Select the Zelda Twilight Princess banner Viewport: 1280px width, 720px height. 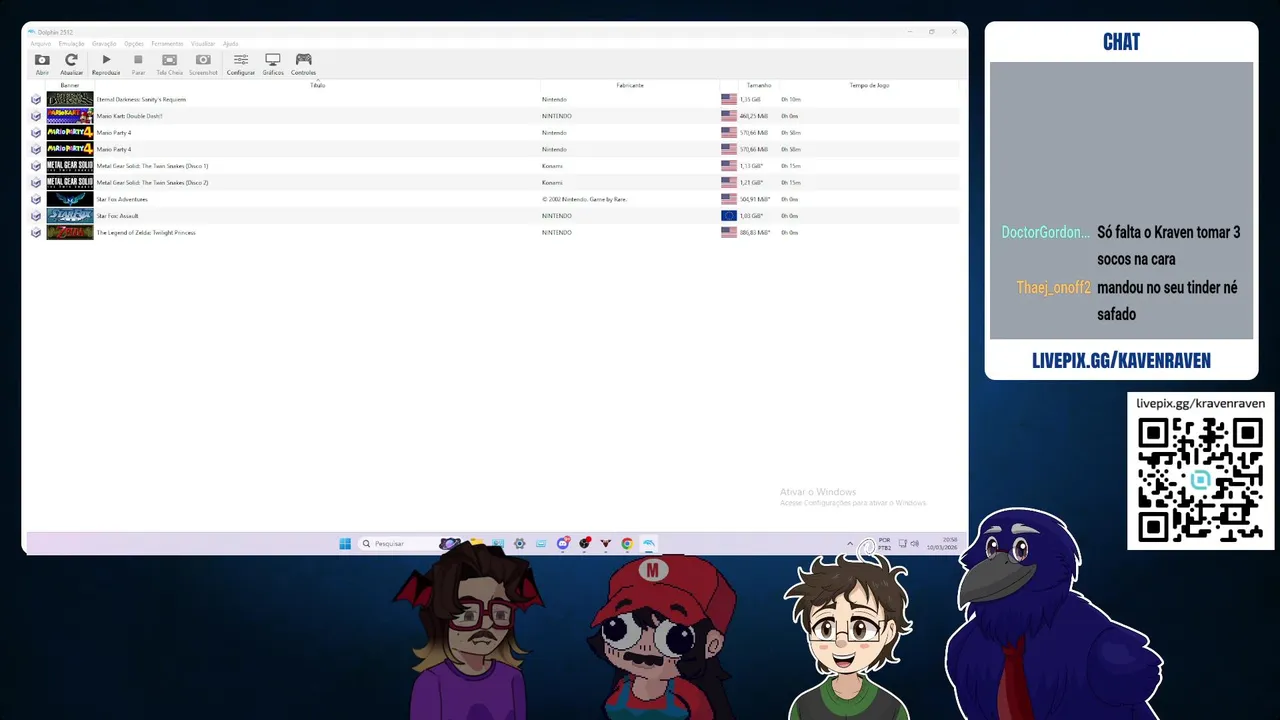point(70,232)
